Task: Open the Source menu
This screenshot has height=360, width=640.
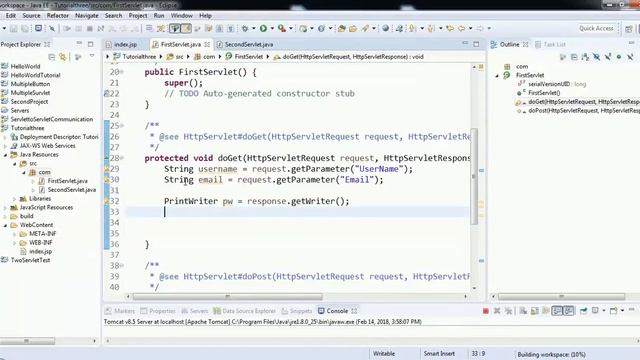Action: pyautogui.click(x=31, y=16)
